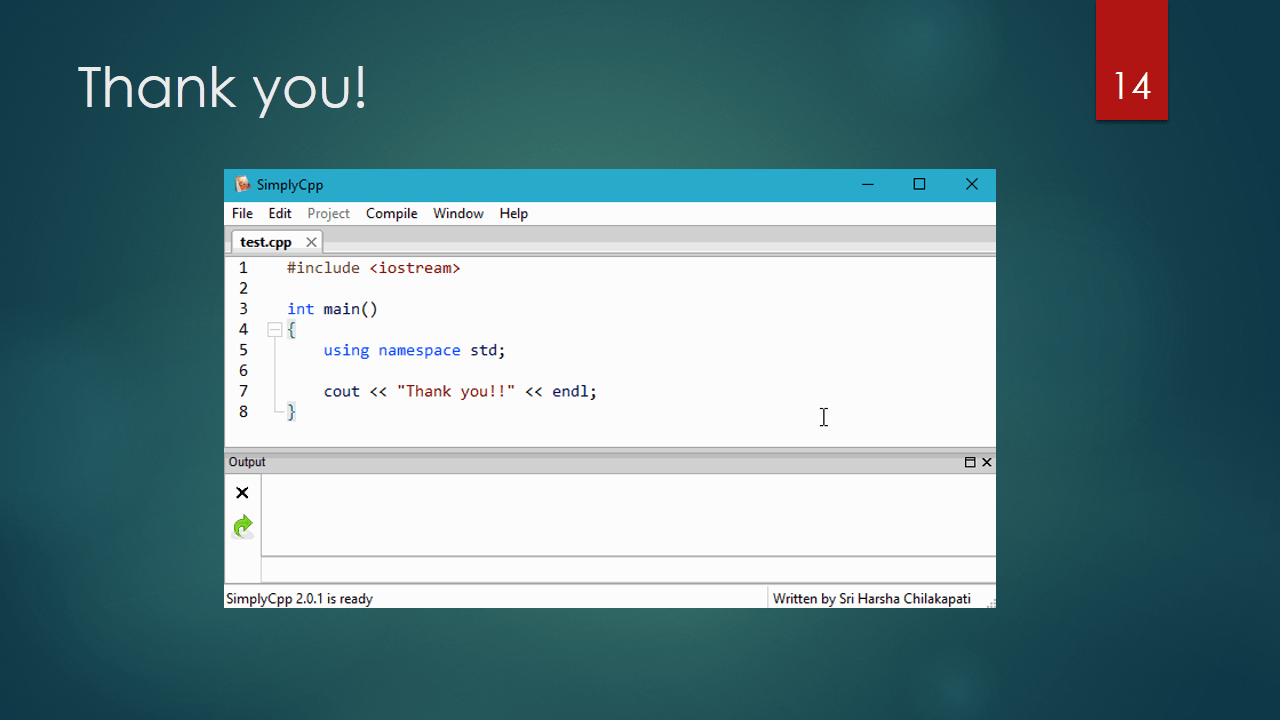Click inside the Output text area
Image resolution: width=1280 pixels, height=720 pixels.
click(x=628, y=514)
